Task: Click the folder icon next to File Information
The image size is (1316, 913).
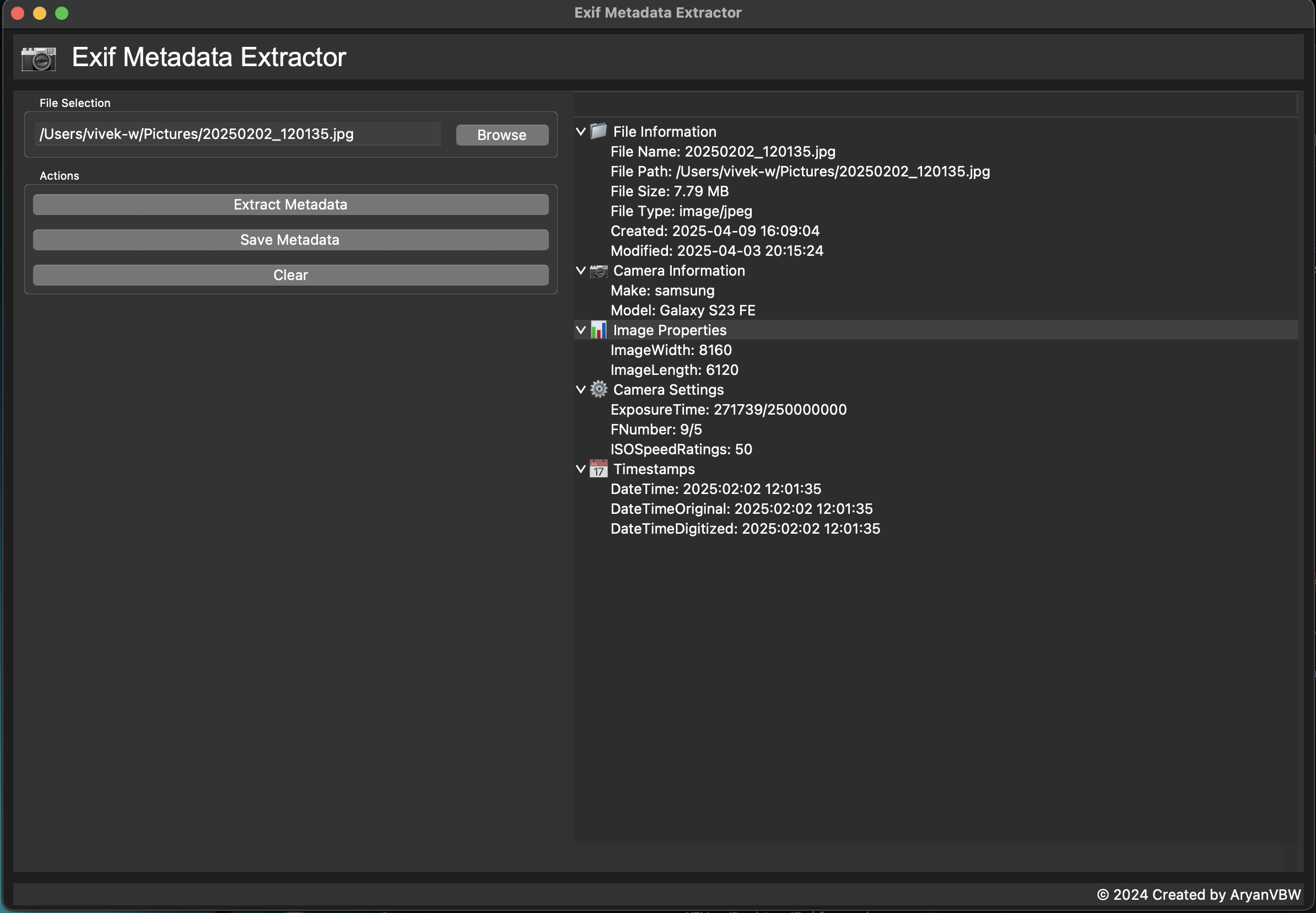Action: click(597, 131)
